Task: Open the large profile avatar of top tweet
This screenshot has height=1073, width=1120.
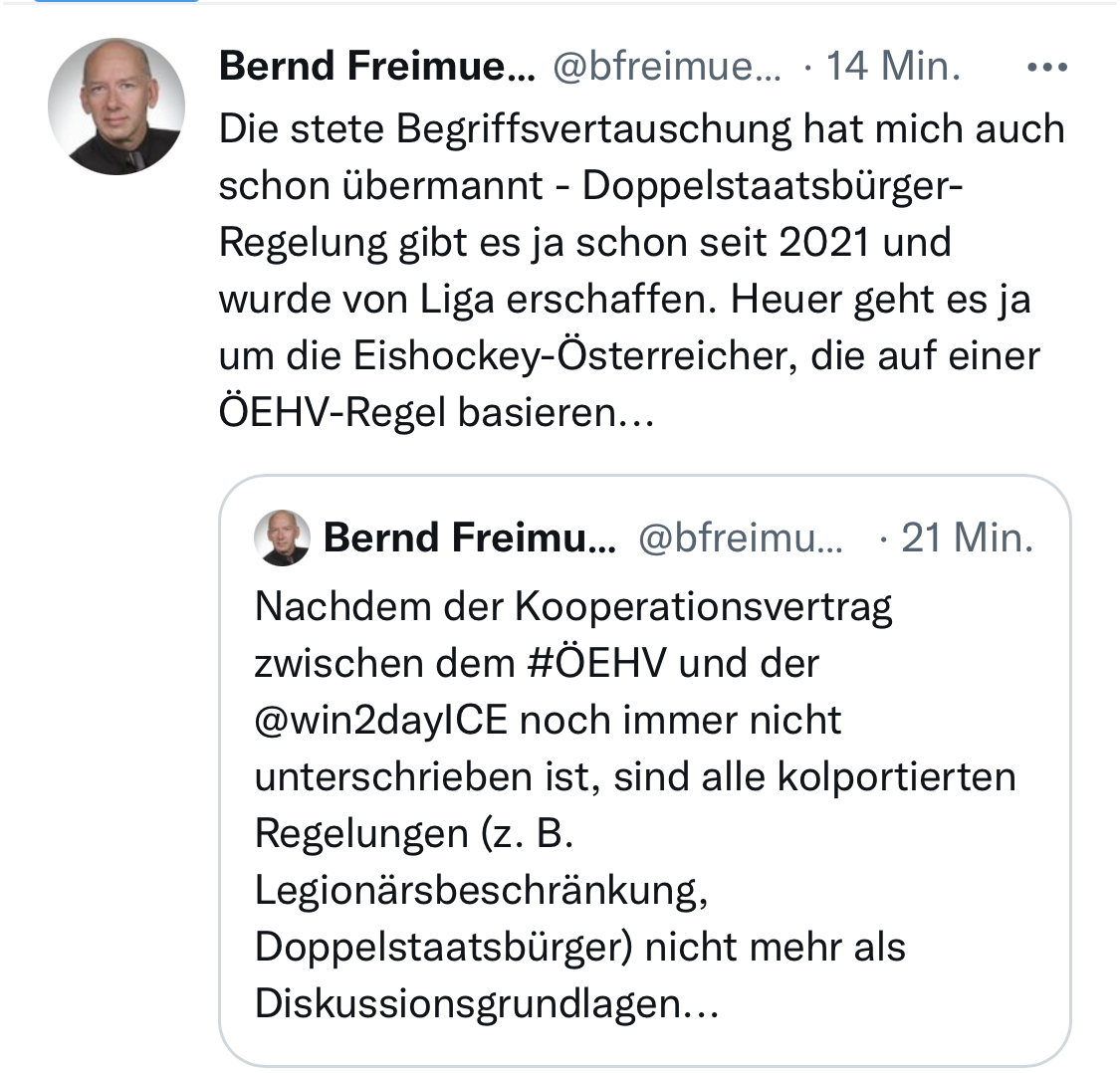Action: 116,107
